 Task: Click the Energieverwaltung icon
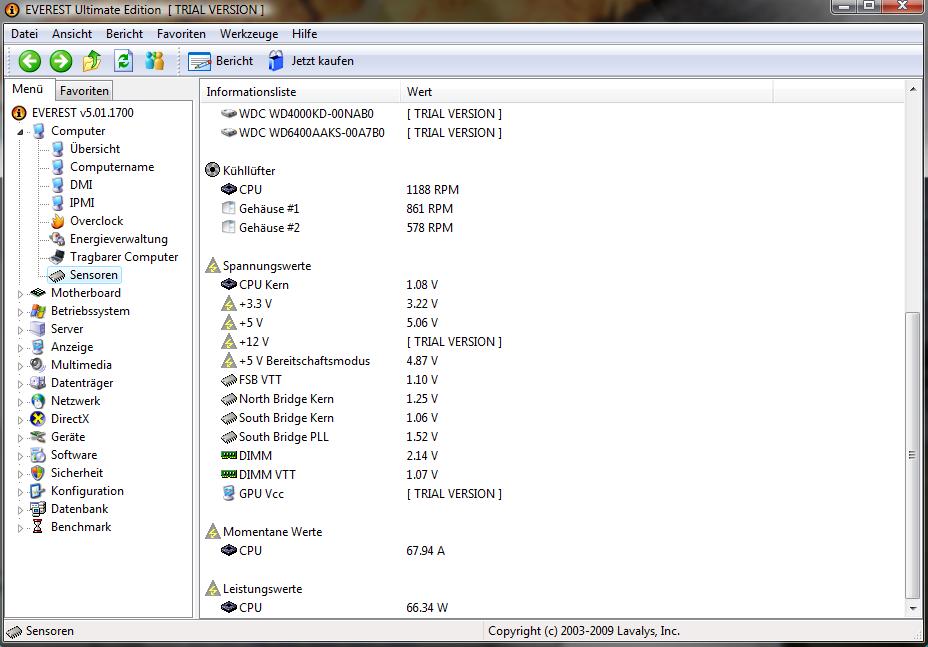pyautogui.click(x=57, y=239)
